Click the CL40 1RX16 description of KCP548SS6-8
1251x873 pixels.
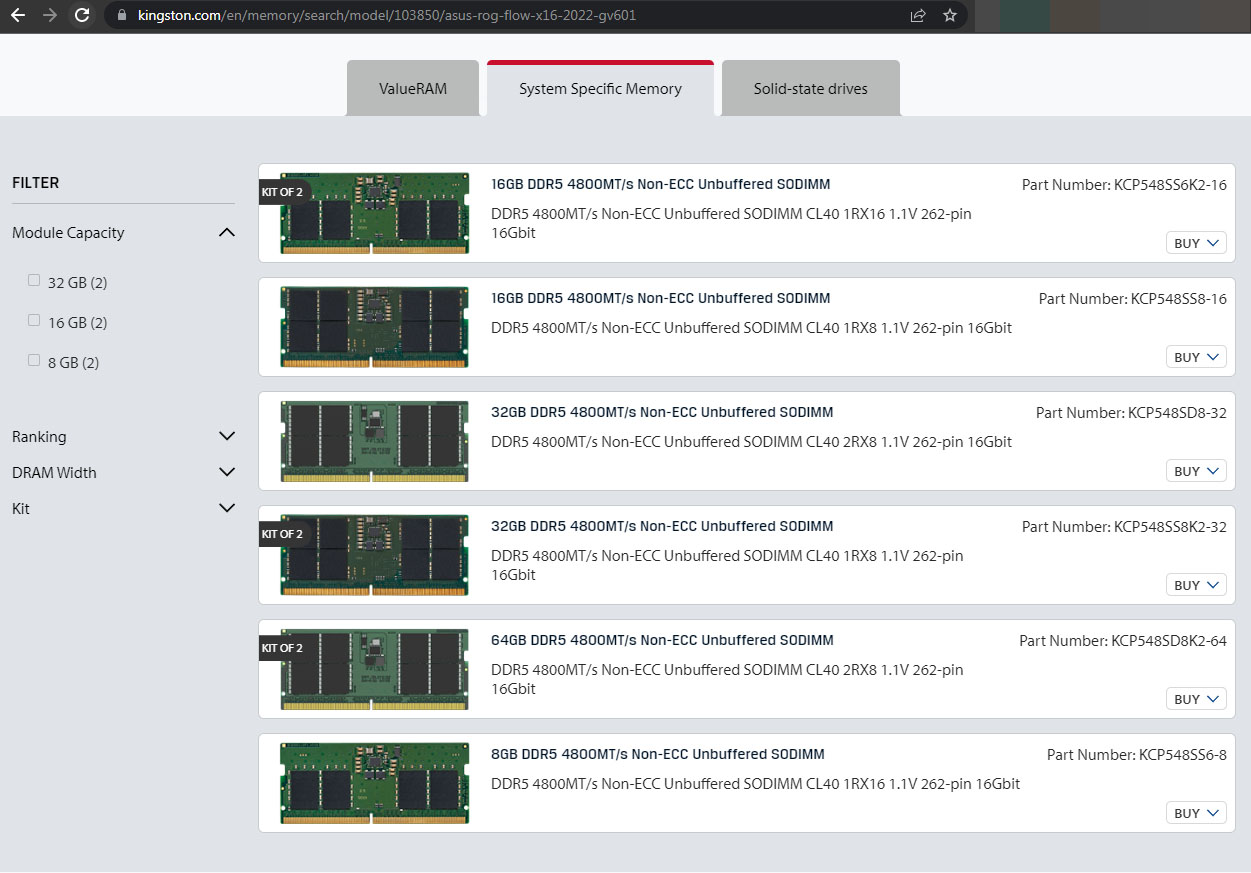tap(755, 784)
